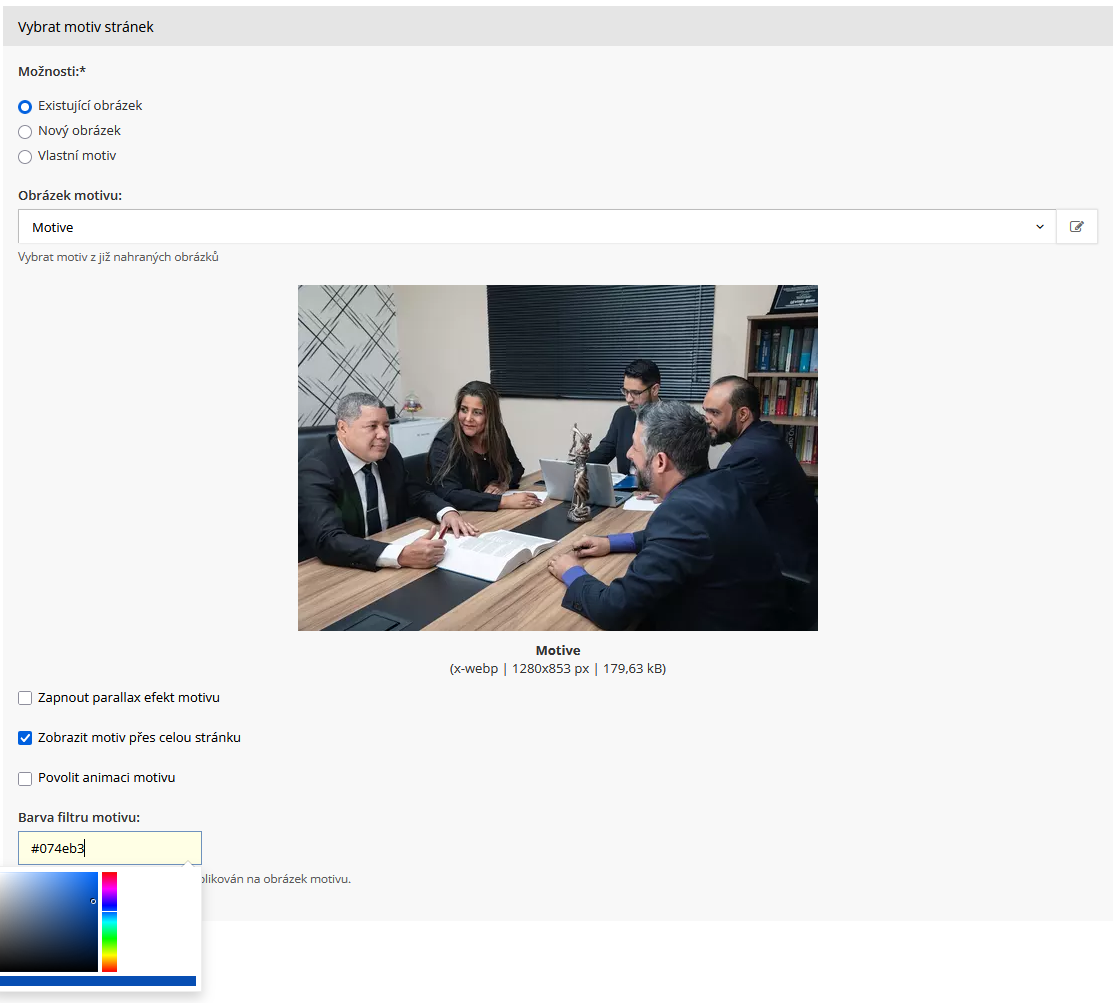Open the Obrázek motivu dropdown
Viewport: 1119px width, 1003px height.
pyautogui.click(x=536, y=227)
